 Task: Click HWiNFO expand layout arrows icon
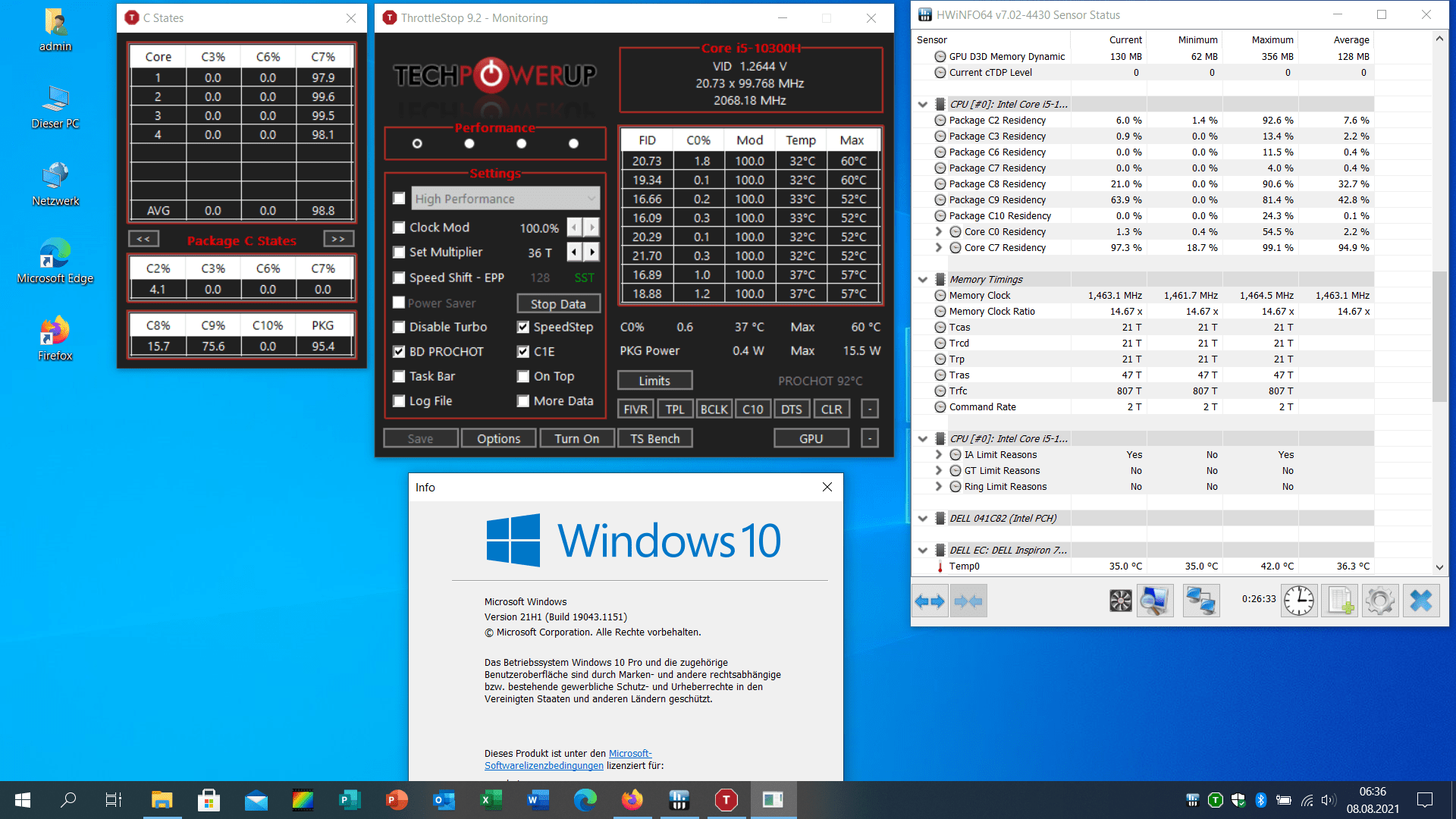[x=930, y=601]
